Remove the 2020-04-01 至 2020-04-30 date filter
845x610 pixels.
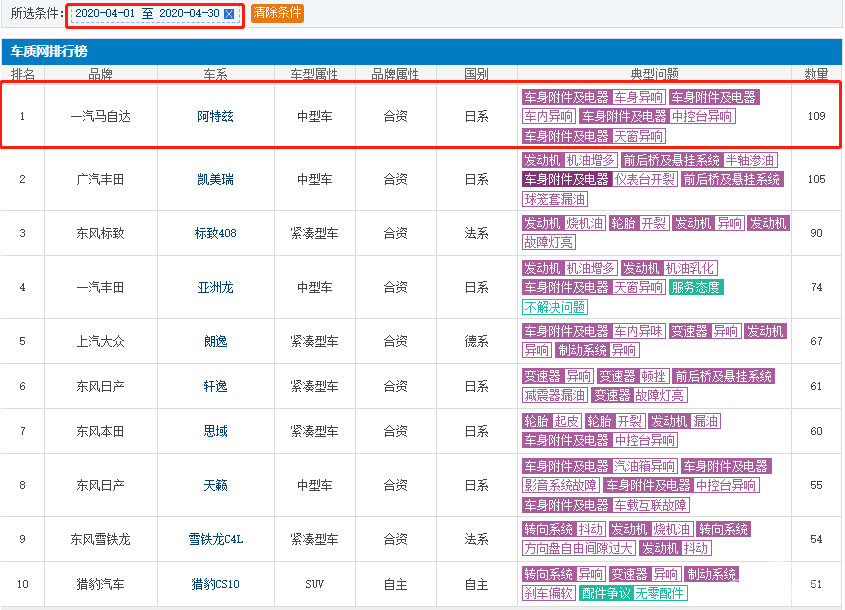(229, 14)
